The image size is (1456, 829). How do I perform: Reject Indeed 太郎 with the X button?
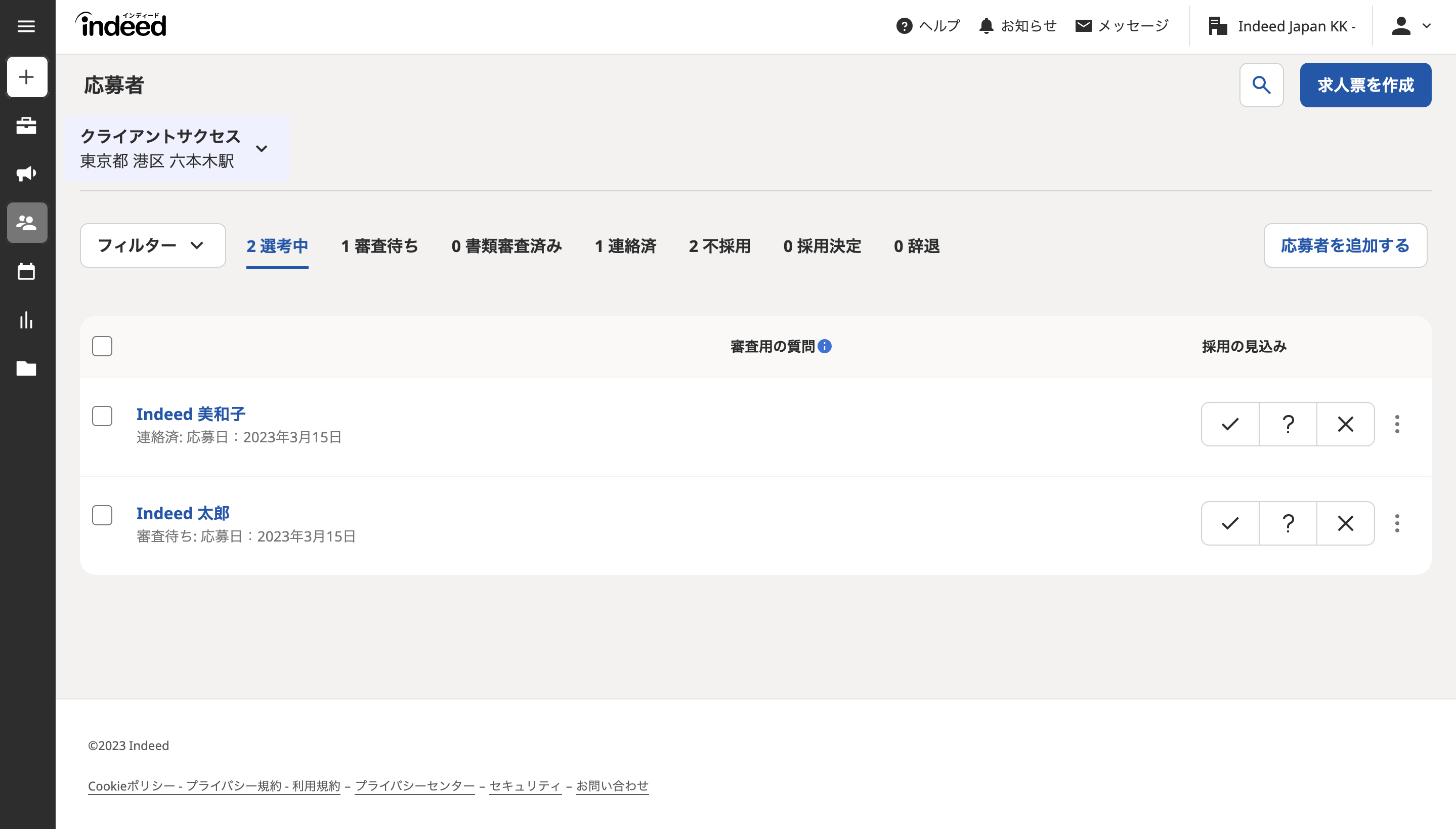pyautogui.click(x=1345, y=523)
